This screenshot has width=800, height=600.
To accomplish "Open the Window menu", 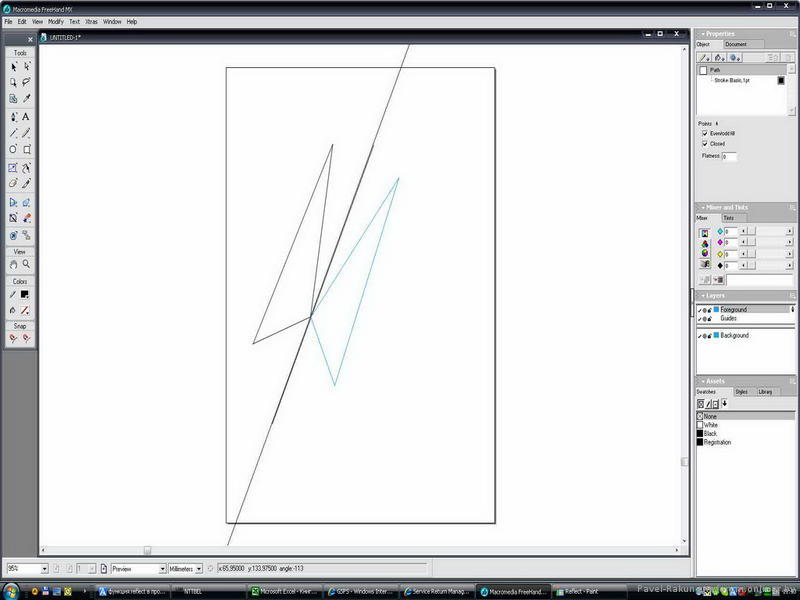I will tap(112, 22).
